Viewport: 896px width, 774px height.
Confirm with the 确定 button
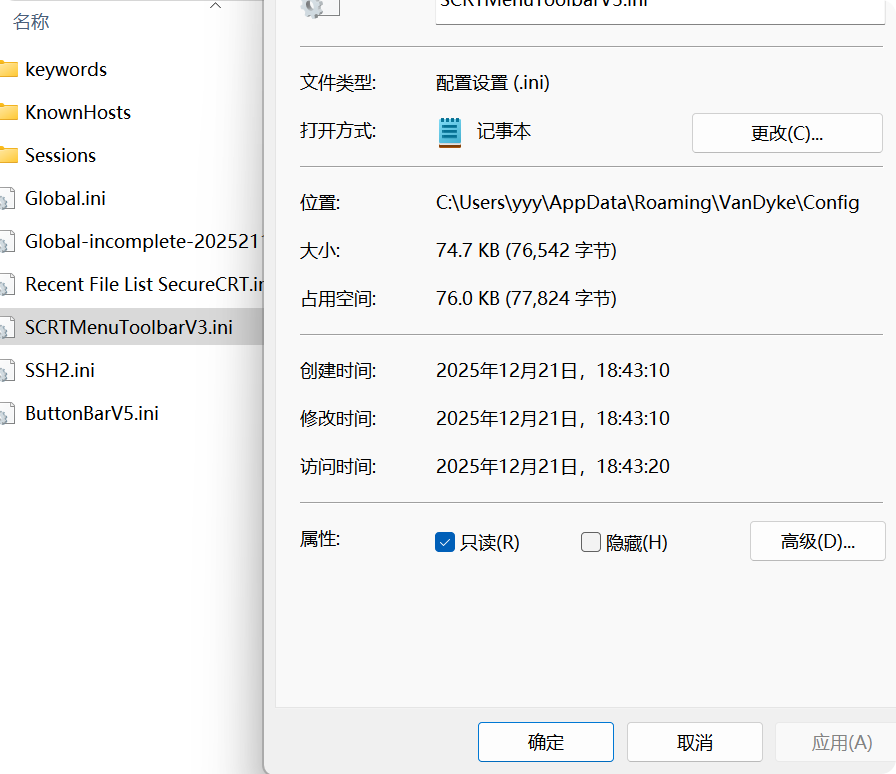545,742
